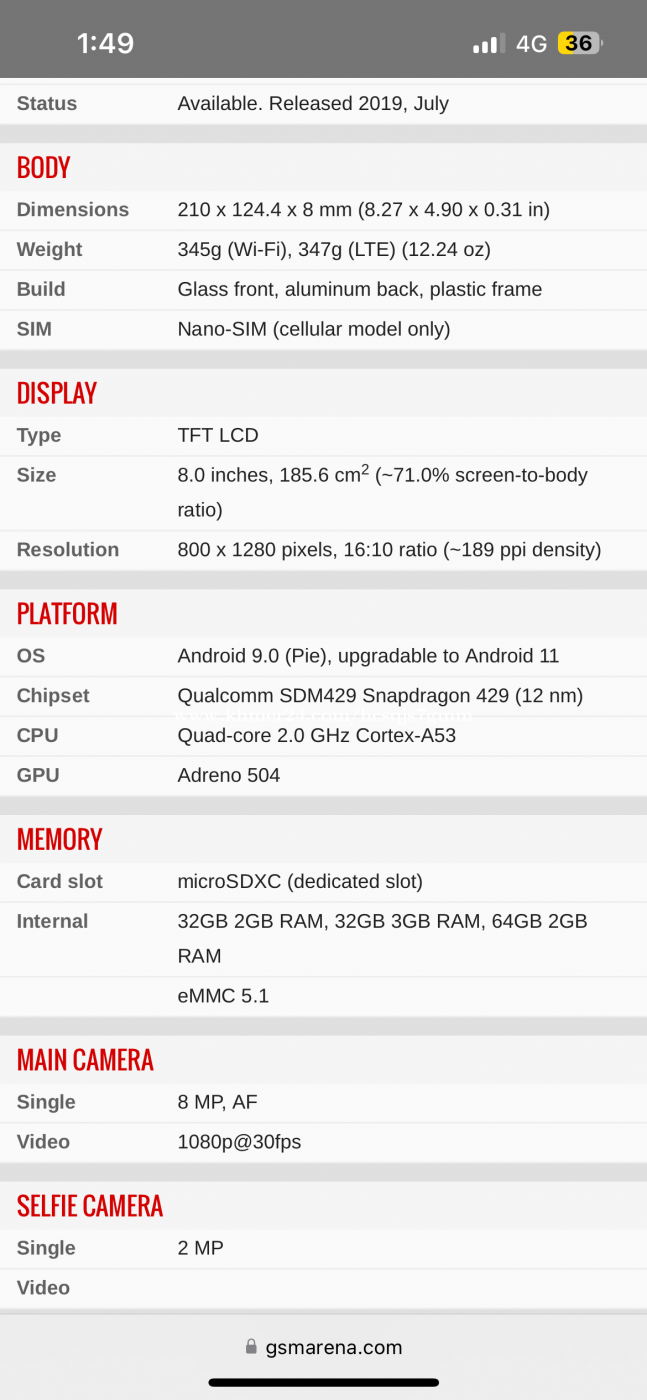Tap the home indicator bar at bottom
The width and height of the screenshot is (647, 1400).
324,1382
